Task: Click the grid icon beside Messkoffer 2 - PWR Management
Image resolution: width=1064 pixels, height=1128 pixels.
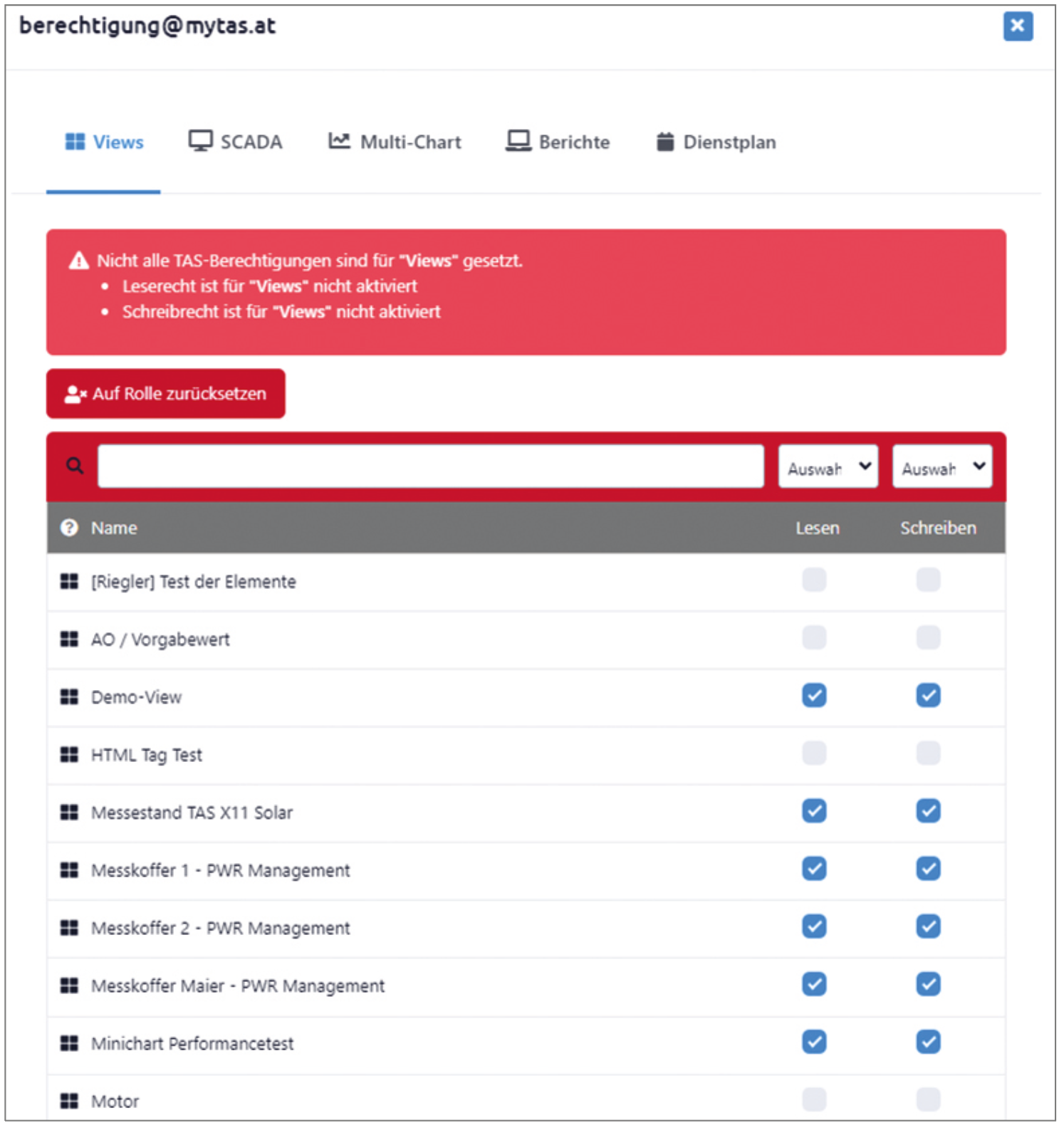Action: [x=69, y=928]
